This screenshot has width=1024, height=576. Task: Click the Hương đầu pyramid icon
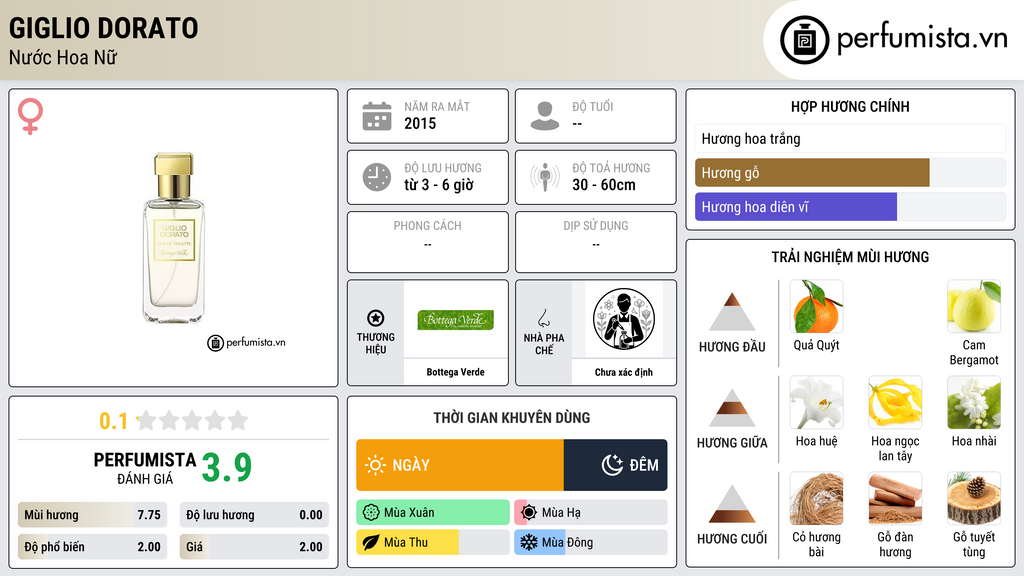tap(732, 312)
